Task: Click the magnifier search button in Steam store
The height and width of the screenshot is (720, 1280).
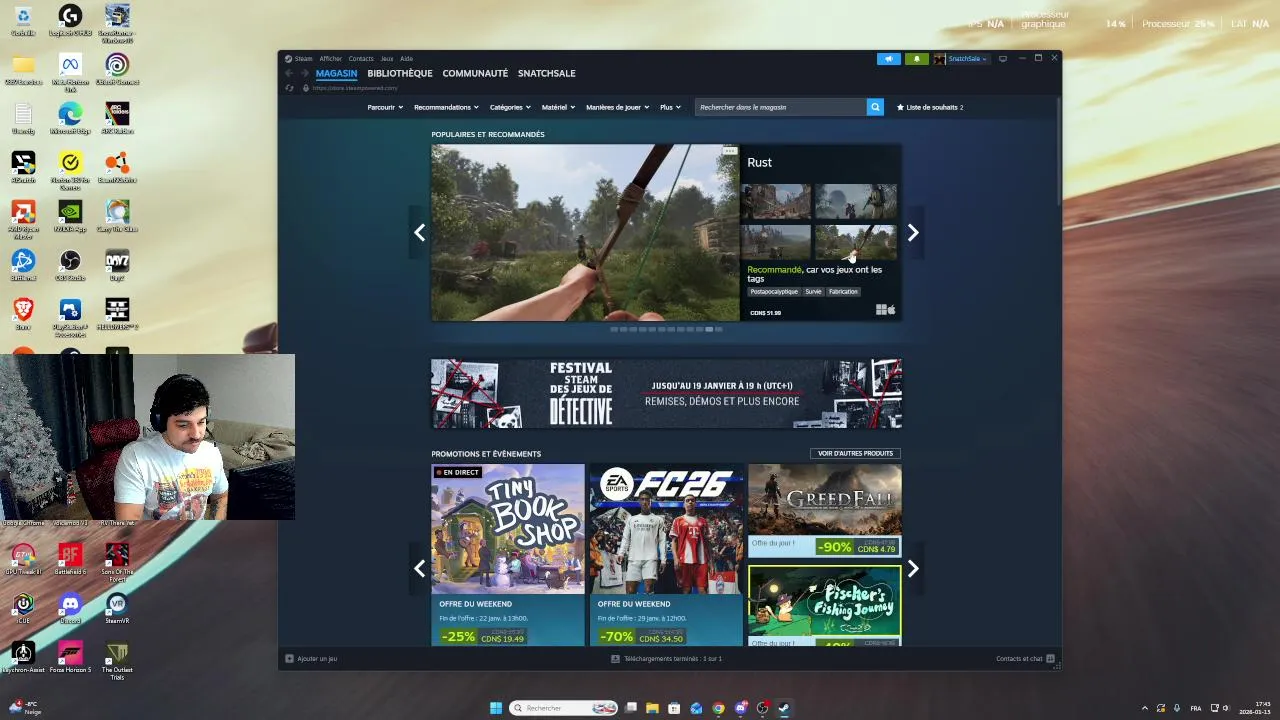Action: [875, 107]
